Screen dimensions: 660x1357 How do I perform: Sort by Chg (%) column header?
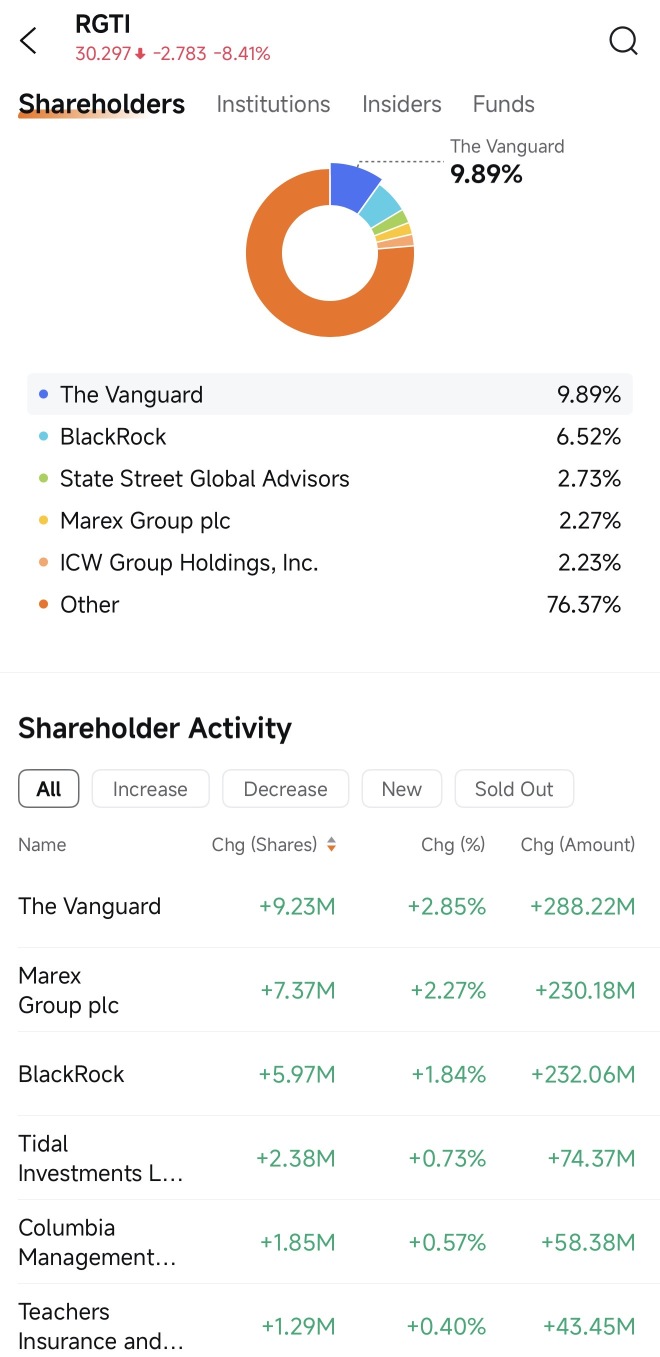click(x=453, y=845)
